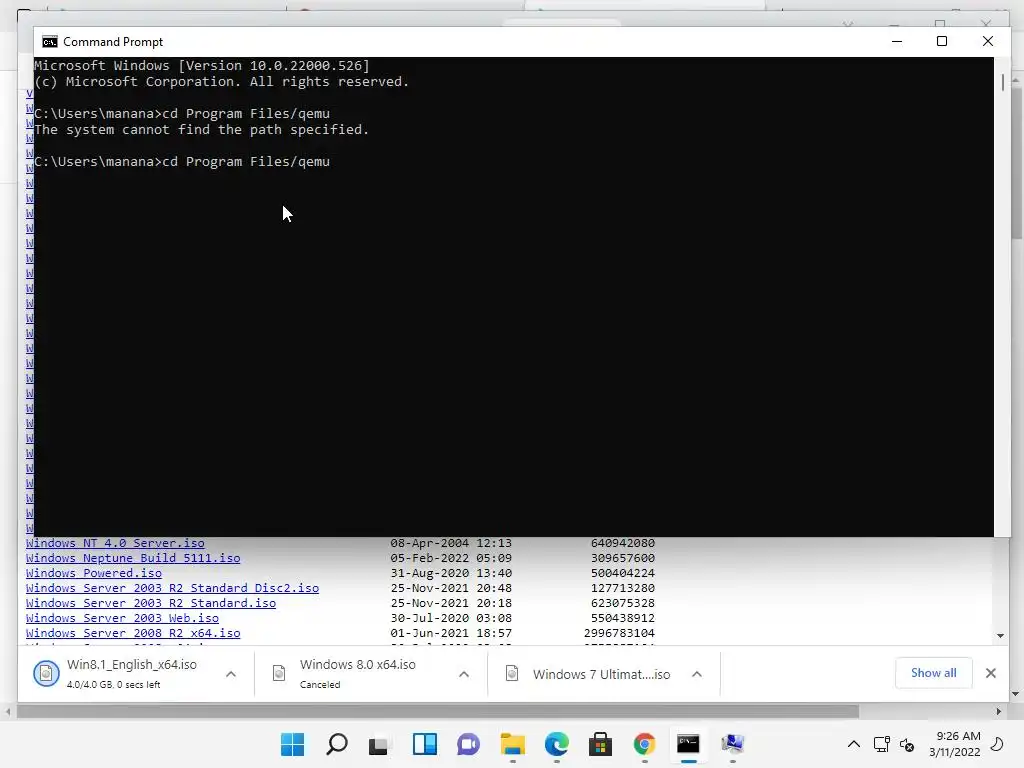Click the Windows 8.0 x64.iso file icon
This screenshot has width=1024, height=768.
coord(279,673)
